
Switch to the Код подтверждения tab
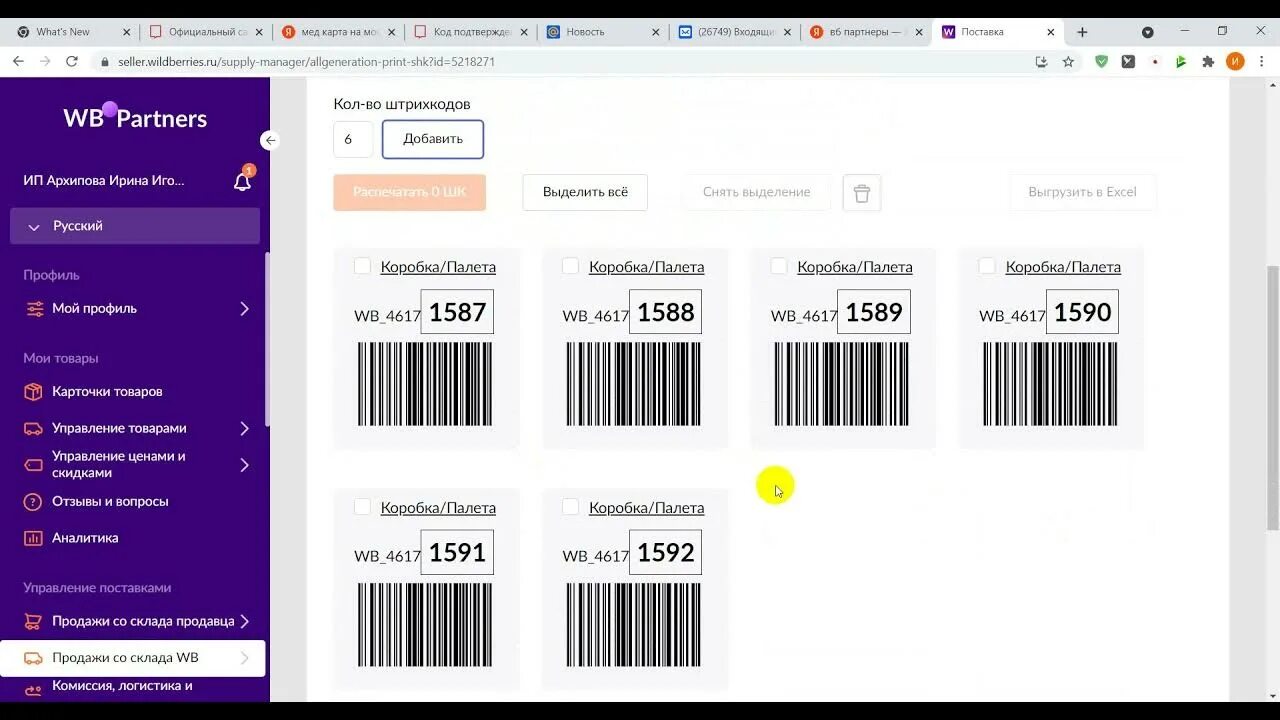click(470, 32)
